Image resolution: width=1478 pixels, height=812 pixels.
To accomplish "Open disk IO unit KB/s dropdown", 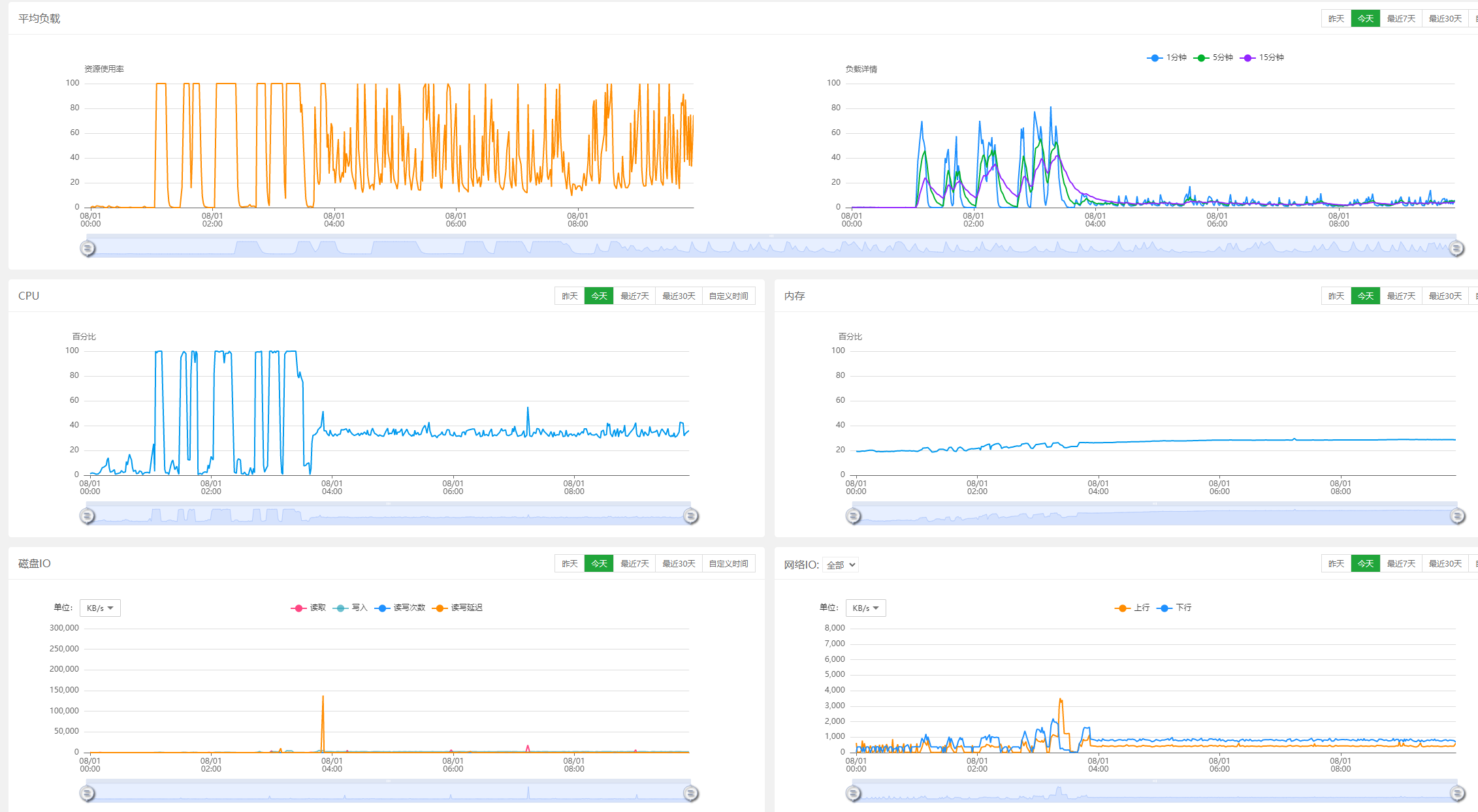I will click(100, 608).
